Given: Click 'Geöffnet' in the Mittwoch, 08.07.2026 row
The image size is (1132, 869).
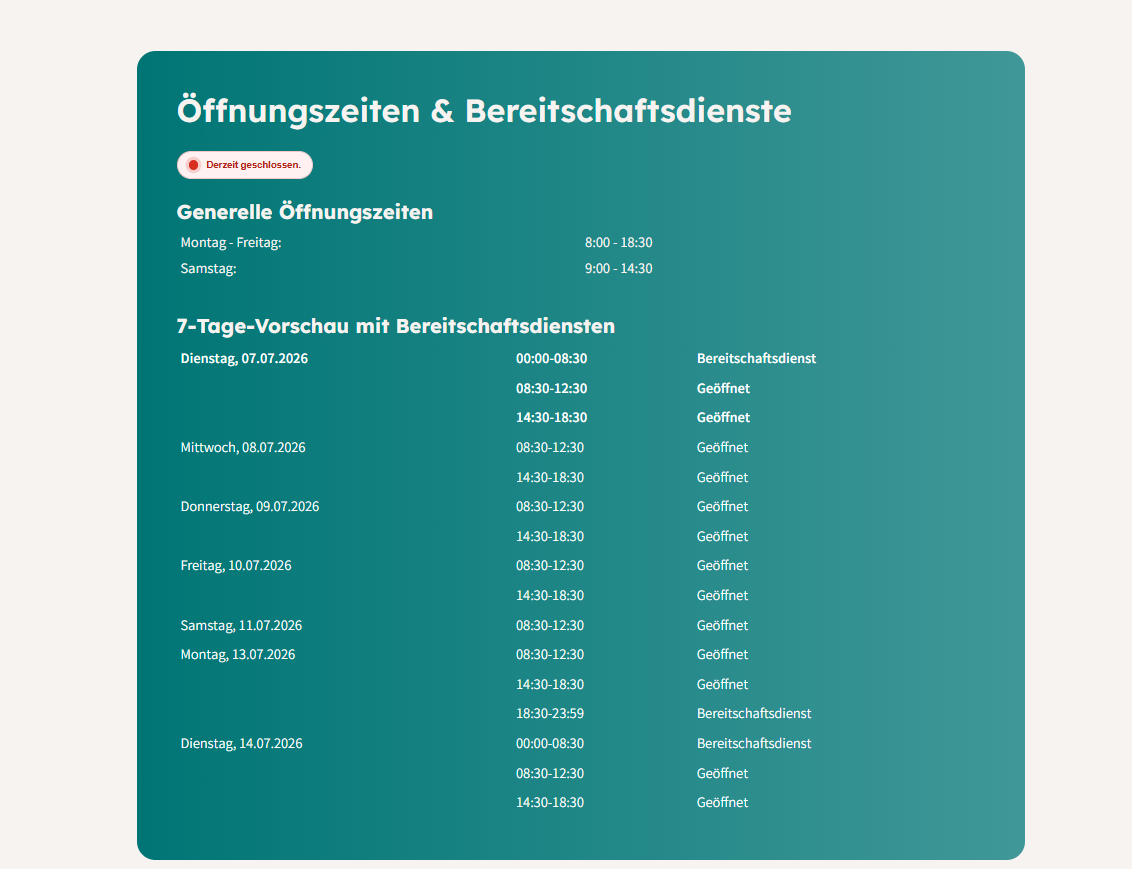Looking at the screenshot, I should click(x=723, y=447).
